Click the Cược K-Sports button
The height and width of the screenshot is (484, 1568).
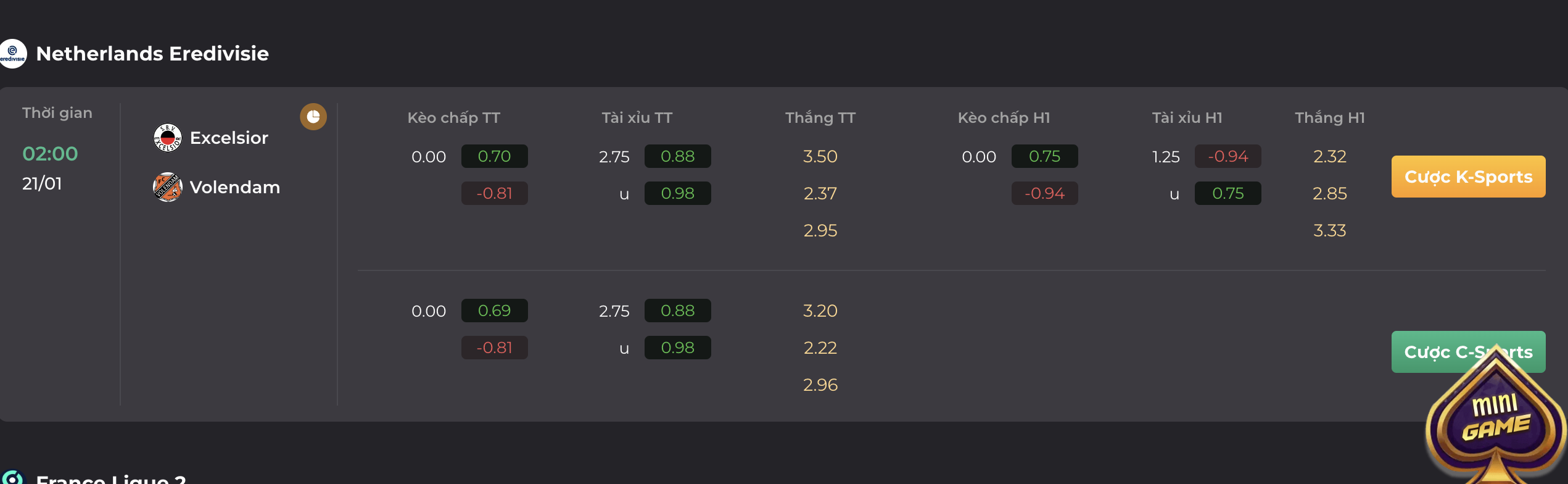point(1468,177)
